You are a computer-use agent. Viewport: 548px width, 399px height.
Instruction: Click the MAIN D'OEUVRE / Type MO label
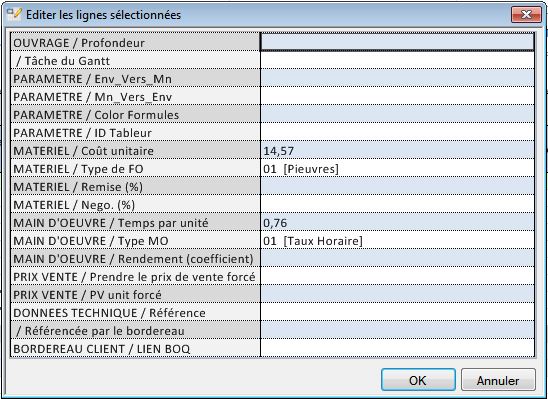coord(91,241)
